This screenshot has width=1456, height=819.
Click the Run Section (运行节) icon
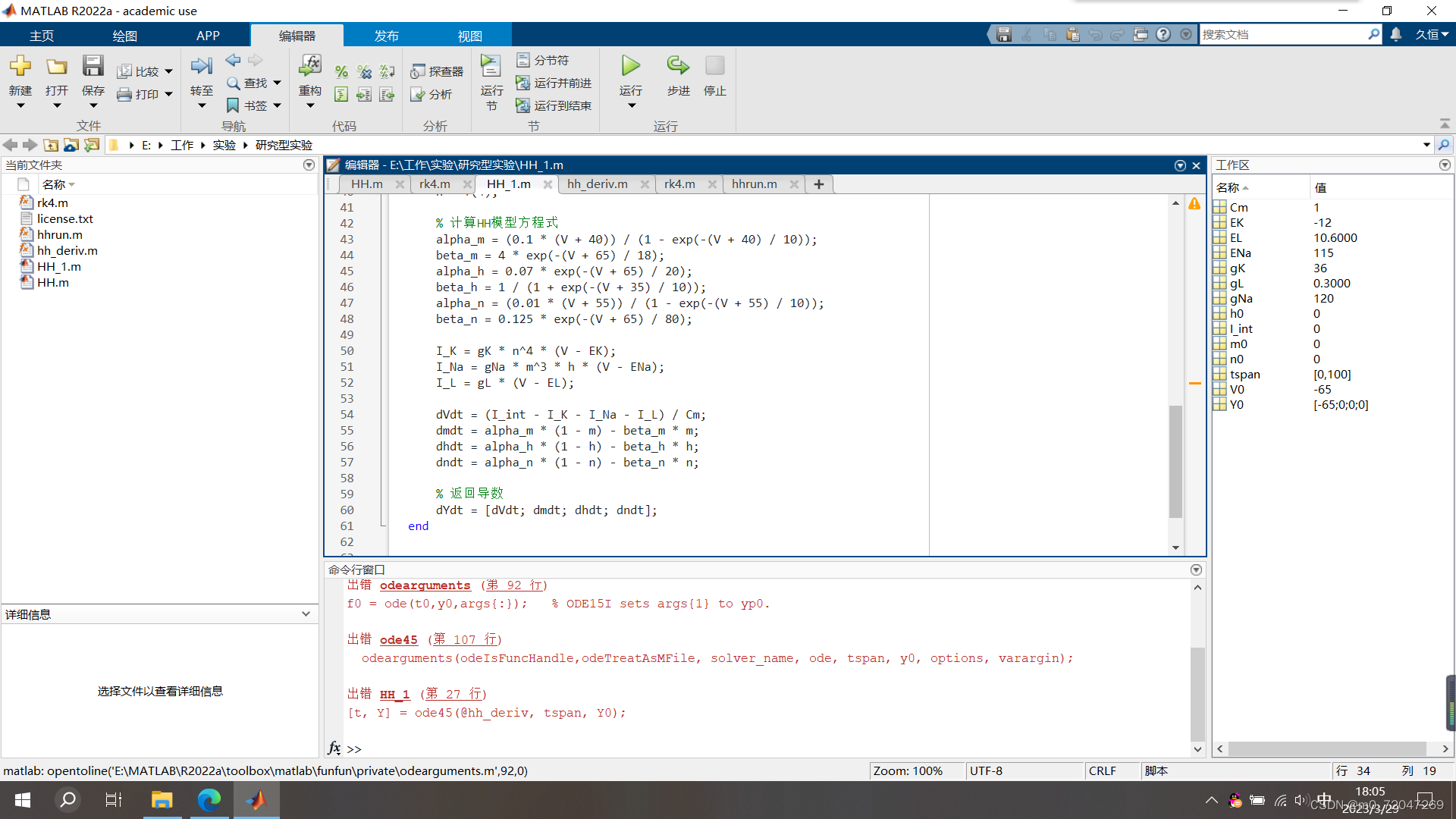(x=491, y=67)
